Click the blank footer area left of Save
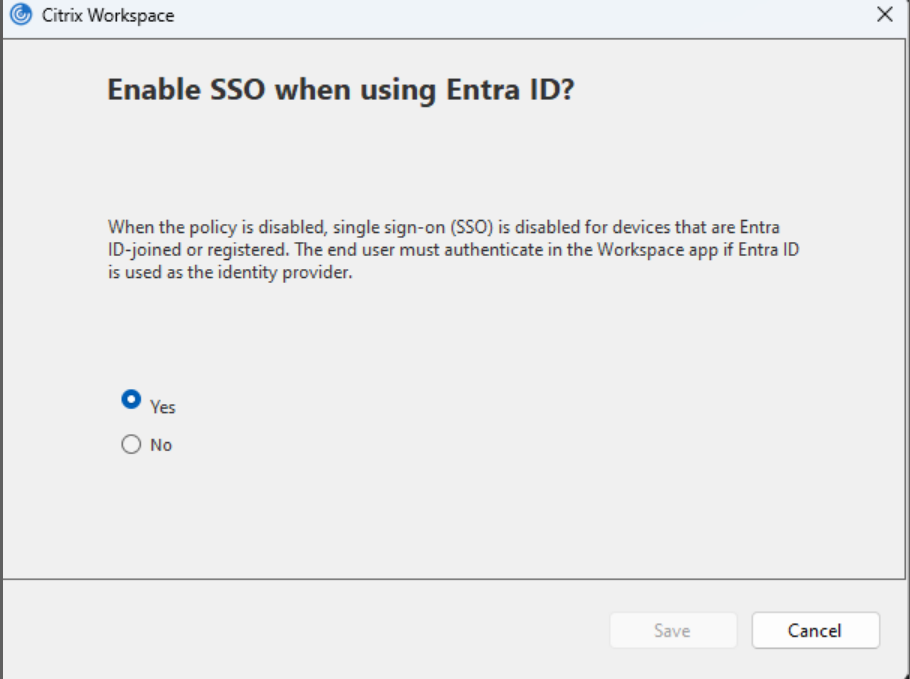The image size is (910, 679). click(300, 630)
